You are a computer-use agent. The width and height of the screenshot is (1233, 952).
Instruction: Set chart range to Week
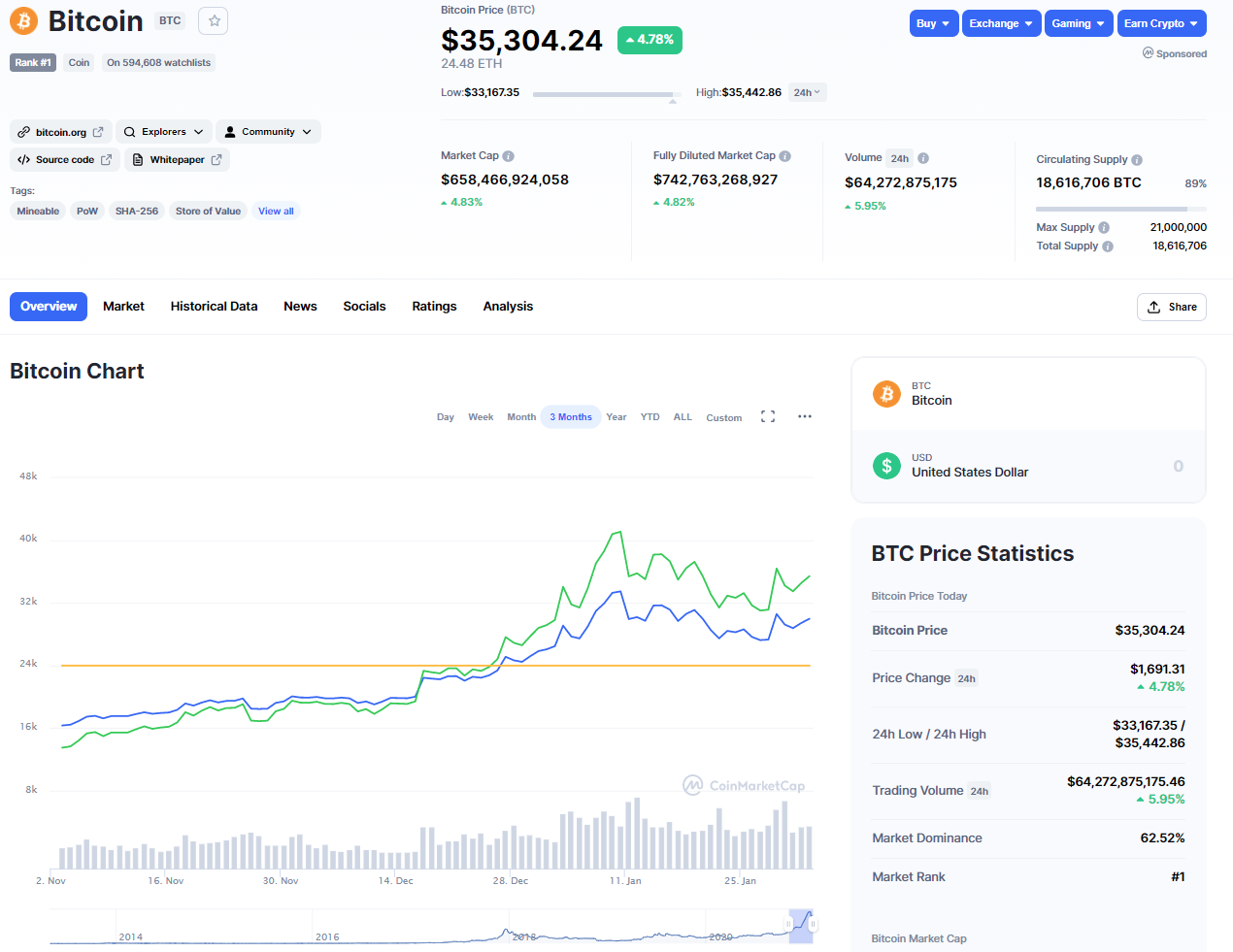pos(481,417)
